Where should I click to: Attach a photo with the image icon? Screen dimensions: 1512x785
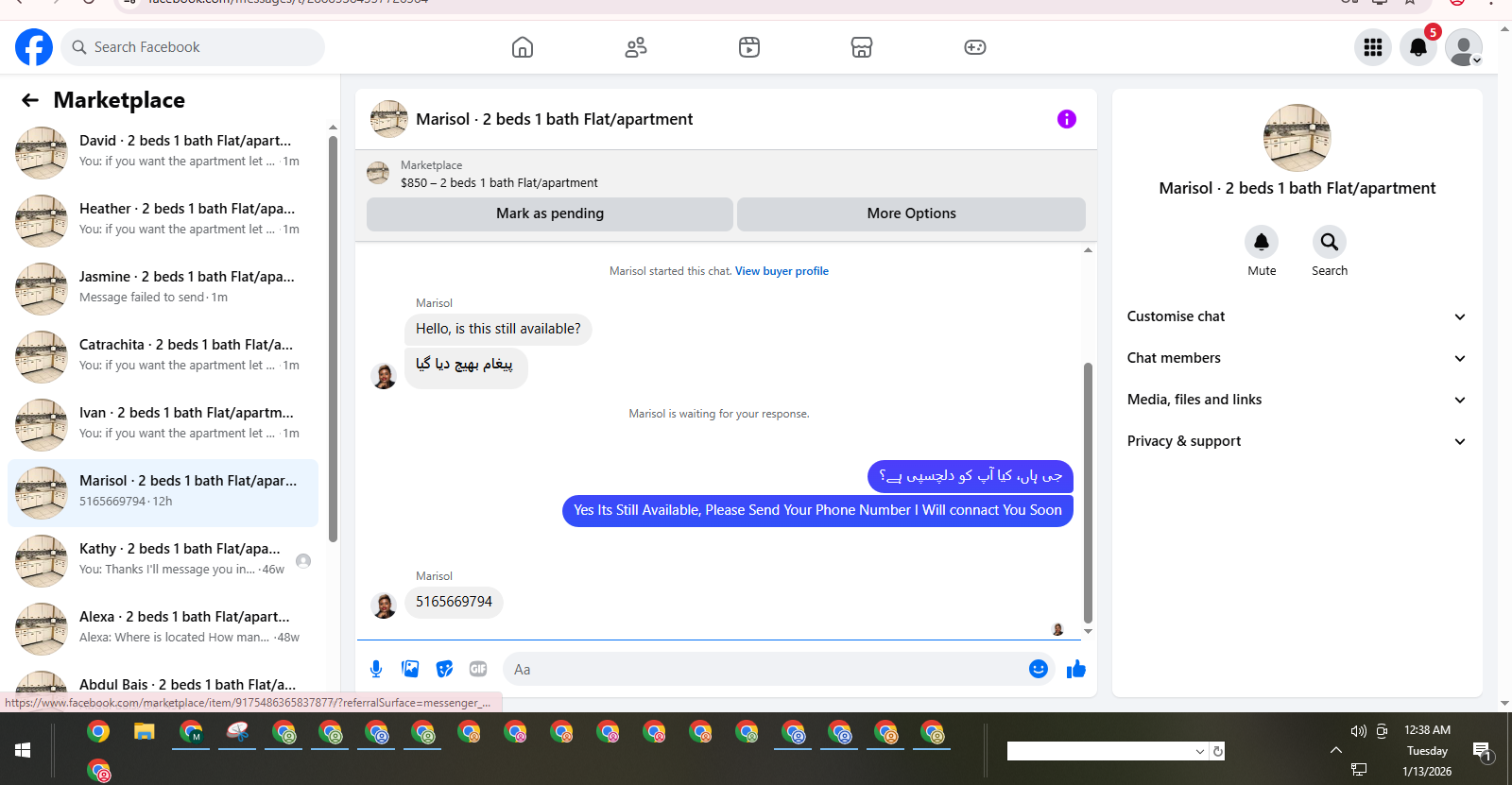410,669
